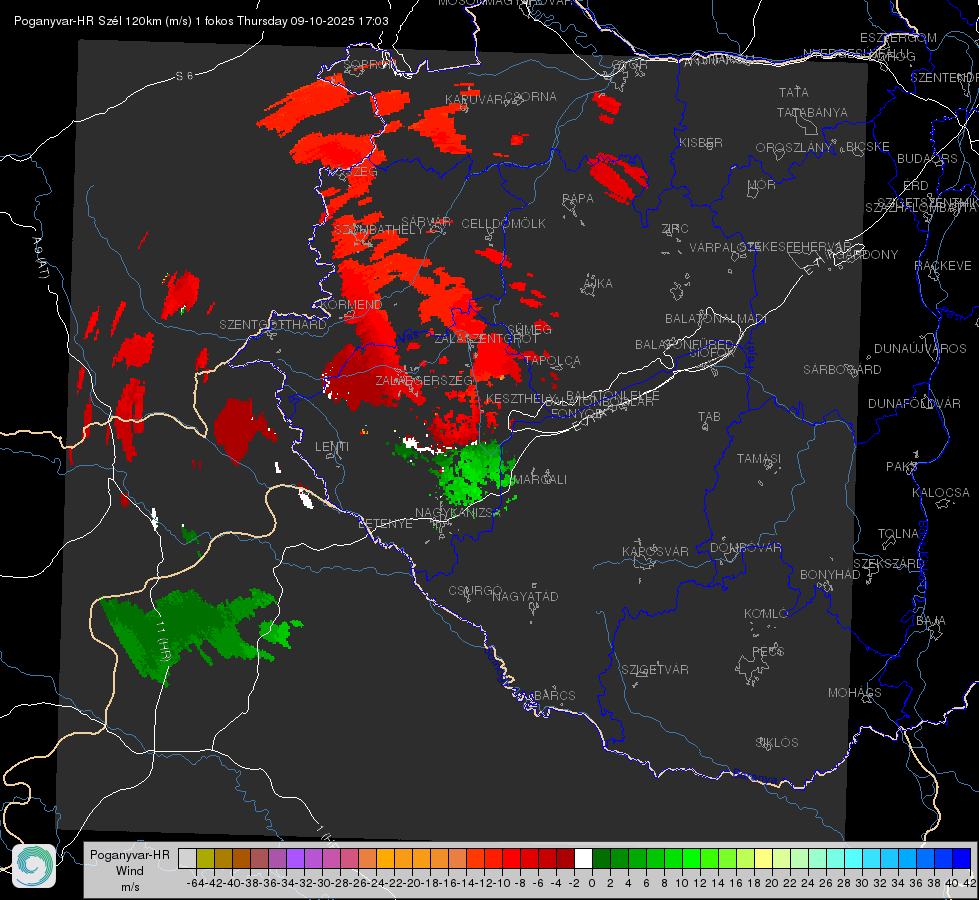Image resolution: width=979 pixels, height=900 pixels.
Task: Click the CSORNA town label
Action: 530,97
